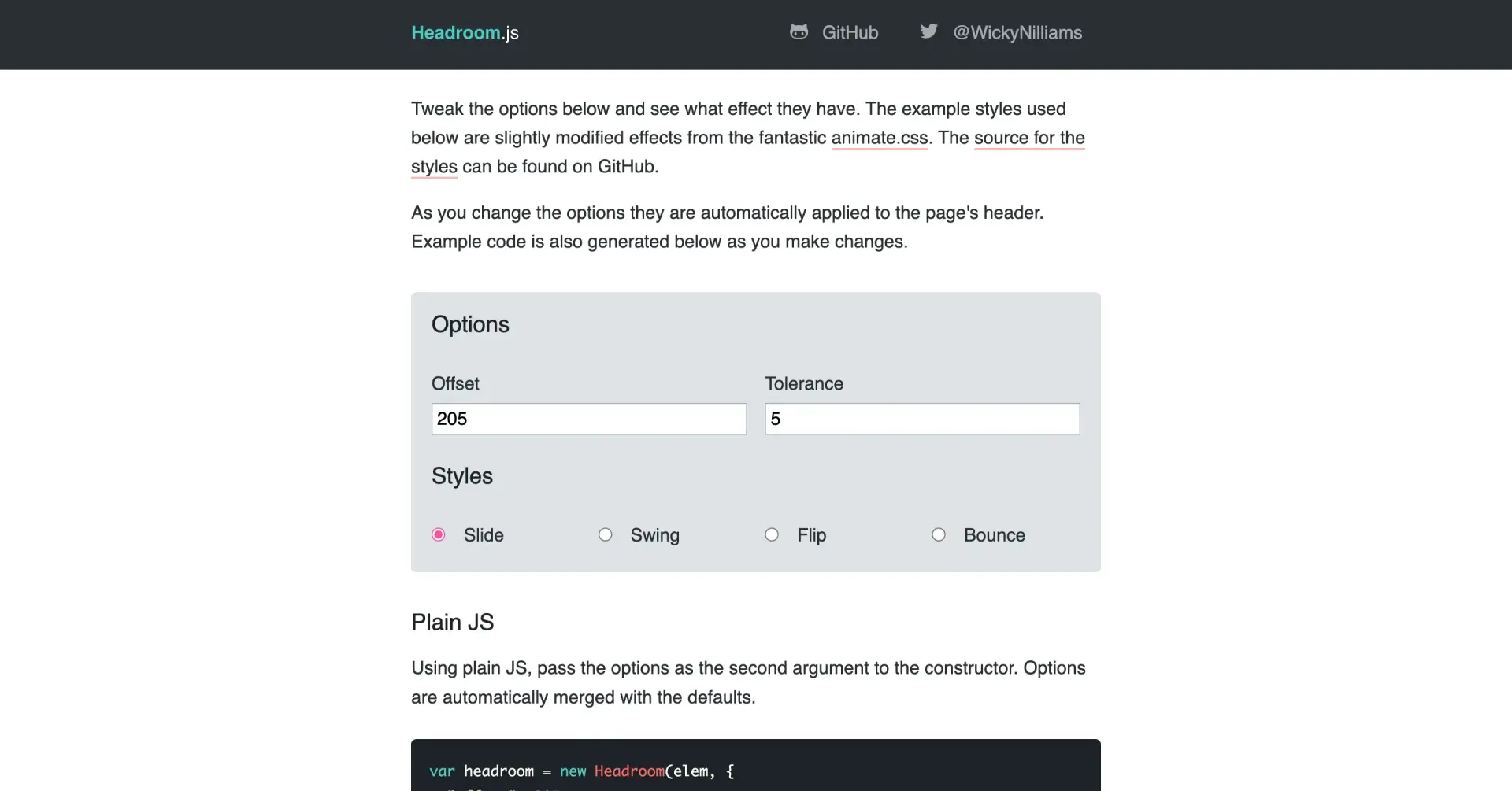Click the Offset field label
The image size is (1512, 791).
(455, 384)
